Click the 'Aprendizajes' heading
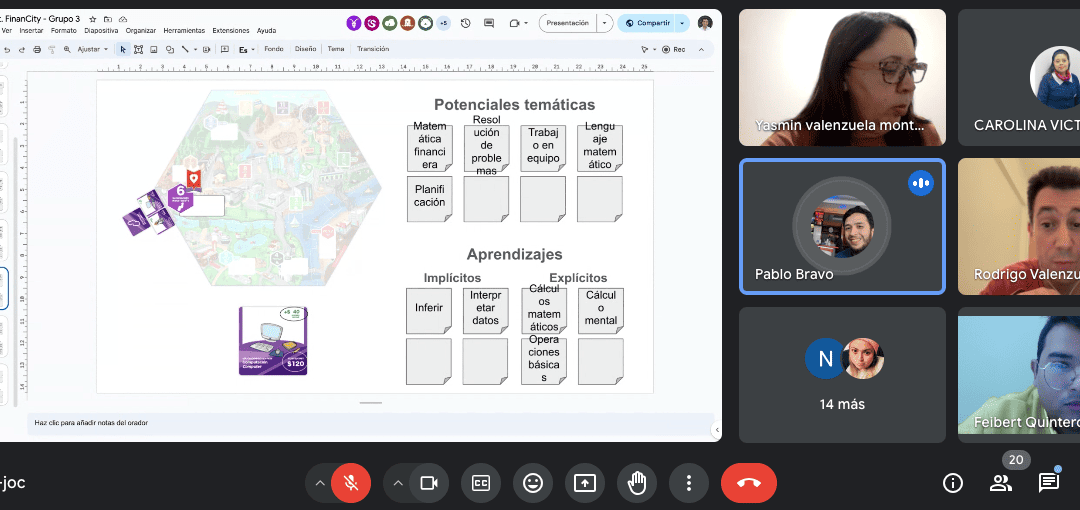Image resolution: width=1080 pixels, height=510 pixels. pos(515,254)
